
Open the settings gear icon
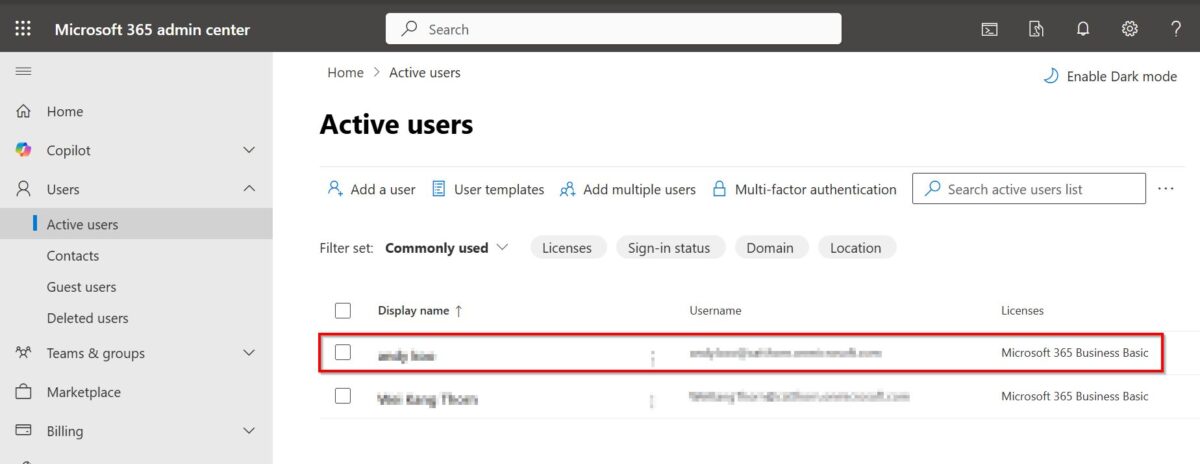(x=1129, y=29)
